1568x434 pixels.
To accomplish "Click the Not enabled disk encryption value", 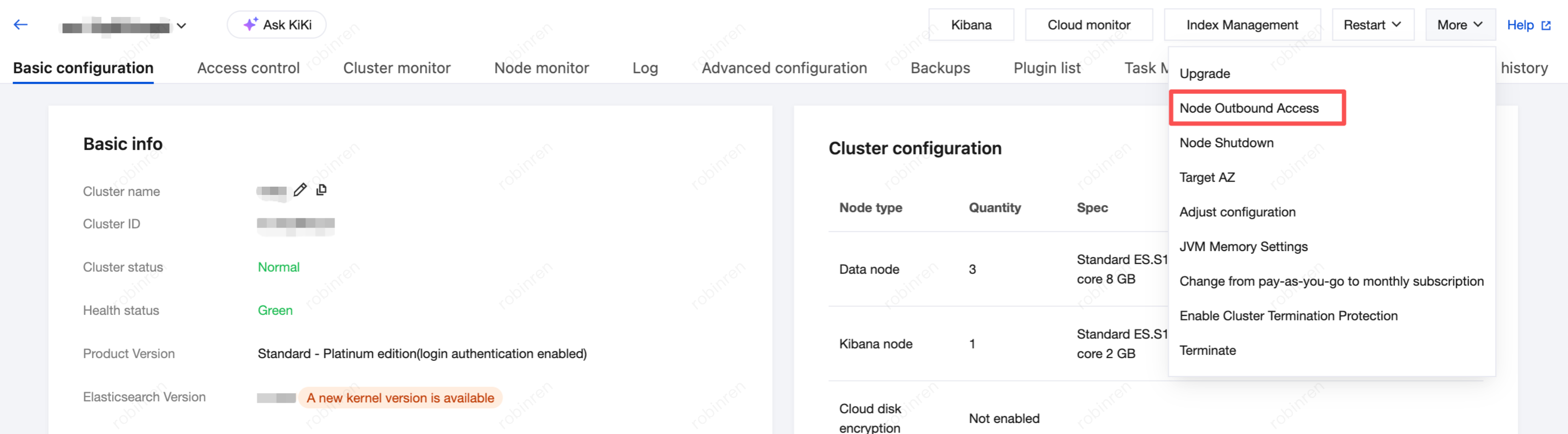I will (1004, 419).
